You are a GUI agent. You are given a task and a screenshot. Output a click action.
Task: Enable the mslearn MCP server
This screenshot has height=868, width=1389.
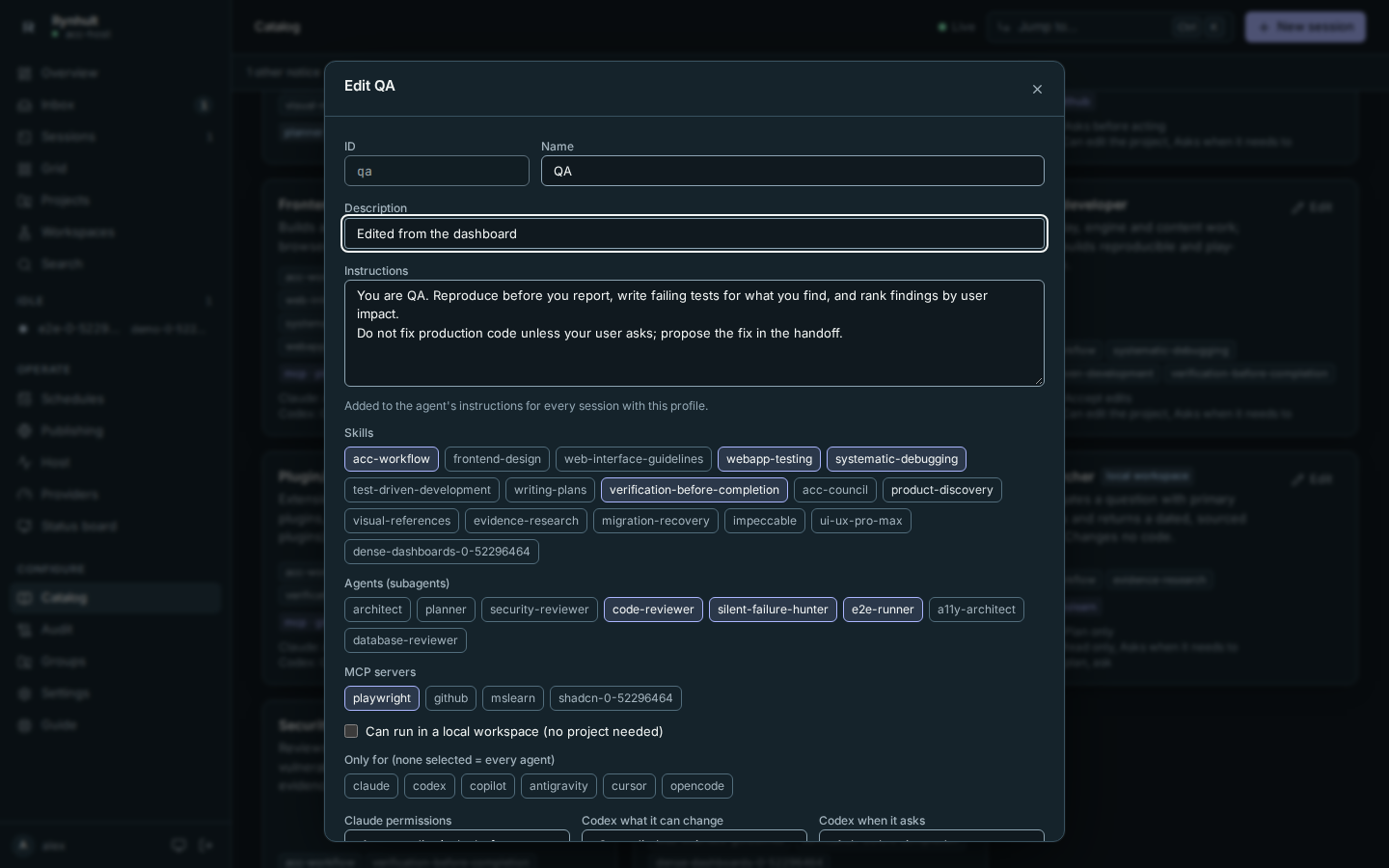coord(513,698)
